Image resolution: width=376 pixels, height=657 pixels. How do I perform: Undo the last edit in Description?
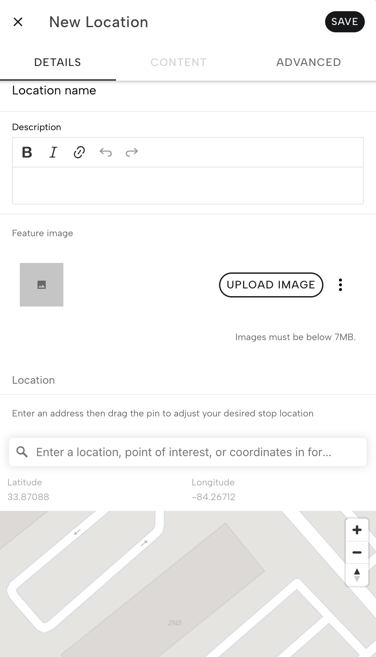(106, 152)
